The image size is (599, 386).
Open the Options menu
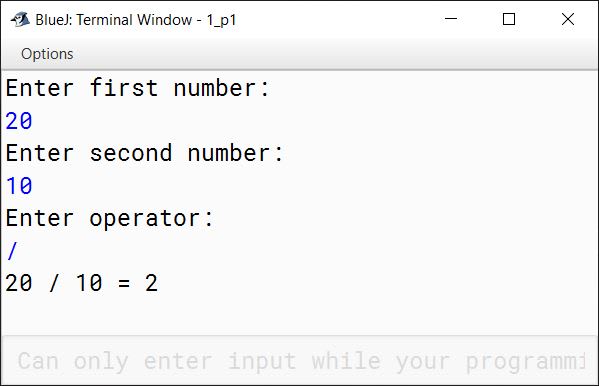point(47,54)
